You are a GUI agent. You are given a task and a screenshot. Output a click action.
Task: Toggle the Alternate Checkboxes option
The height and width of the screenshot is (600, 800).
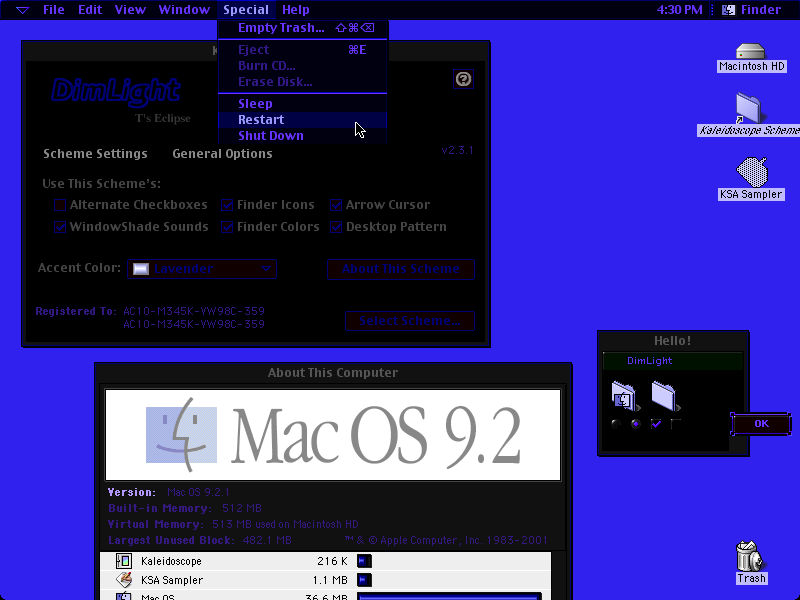click(60, 205)
